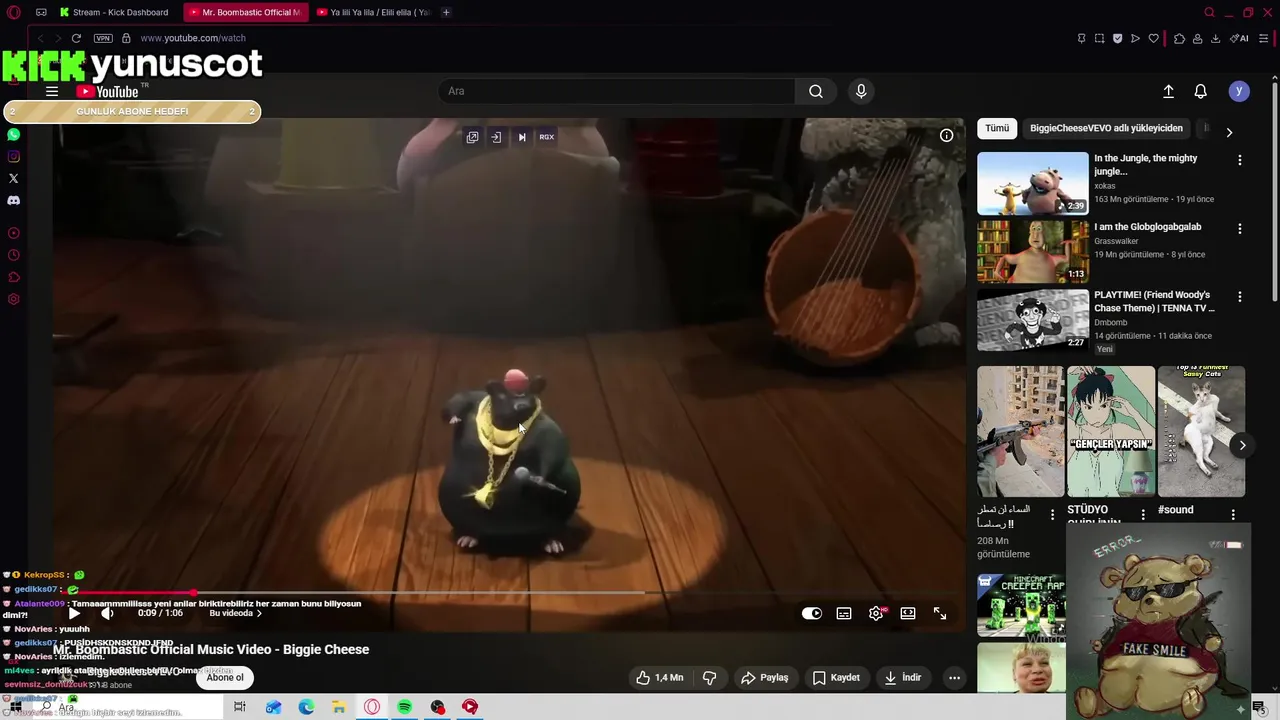This screenshot has height=720, width=1280.
Task: Open options menu for Globglogabgalab video
Action: click(1240, 228)
